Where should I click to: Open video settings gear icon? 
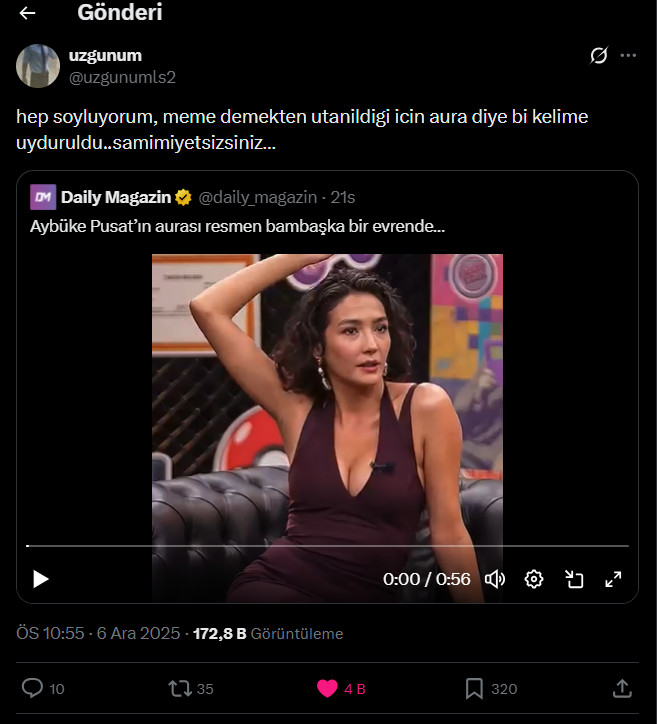(534, 579)
